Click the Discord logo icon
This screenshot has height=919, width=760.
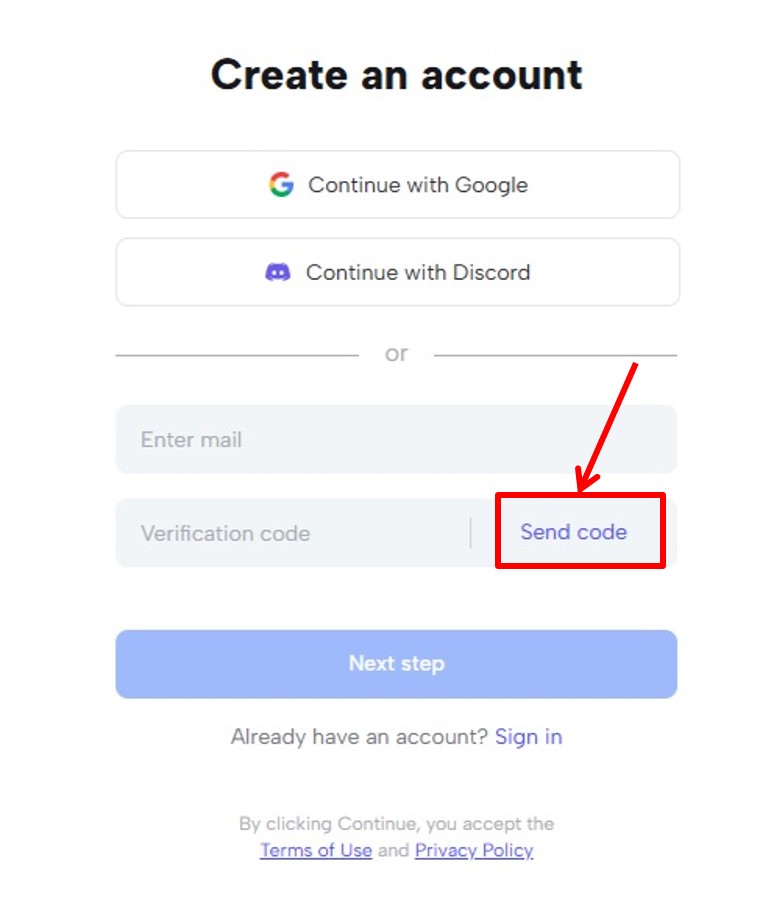(x=278, y=272)
